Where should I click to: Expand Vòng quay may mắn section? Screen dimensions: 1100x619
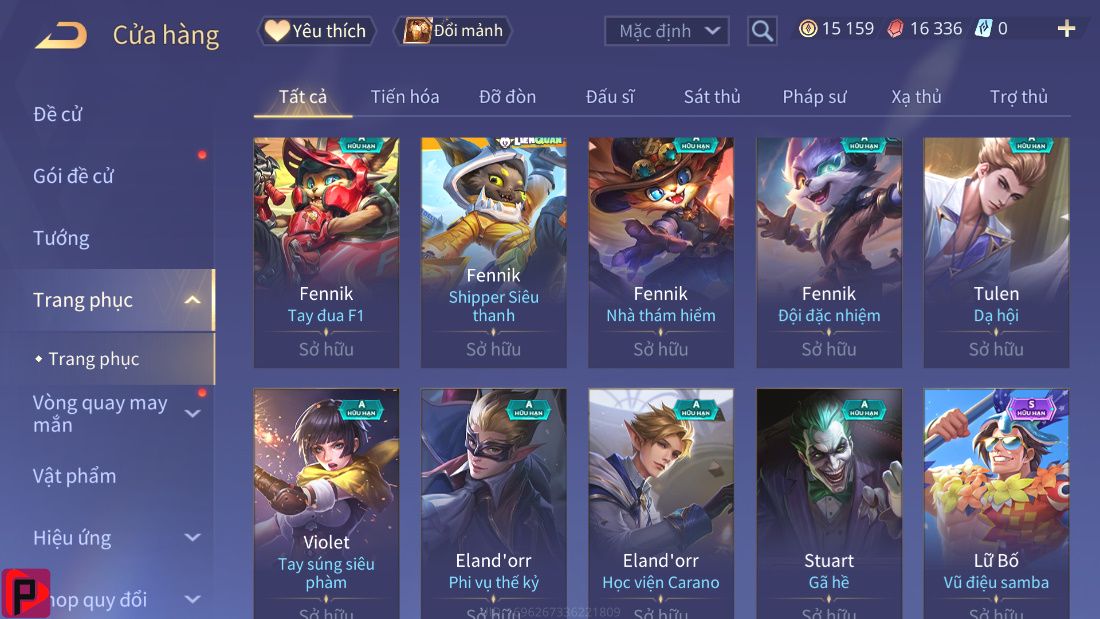(x=192, y=413)
